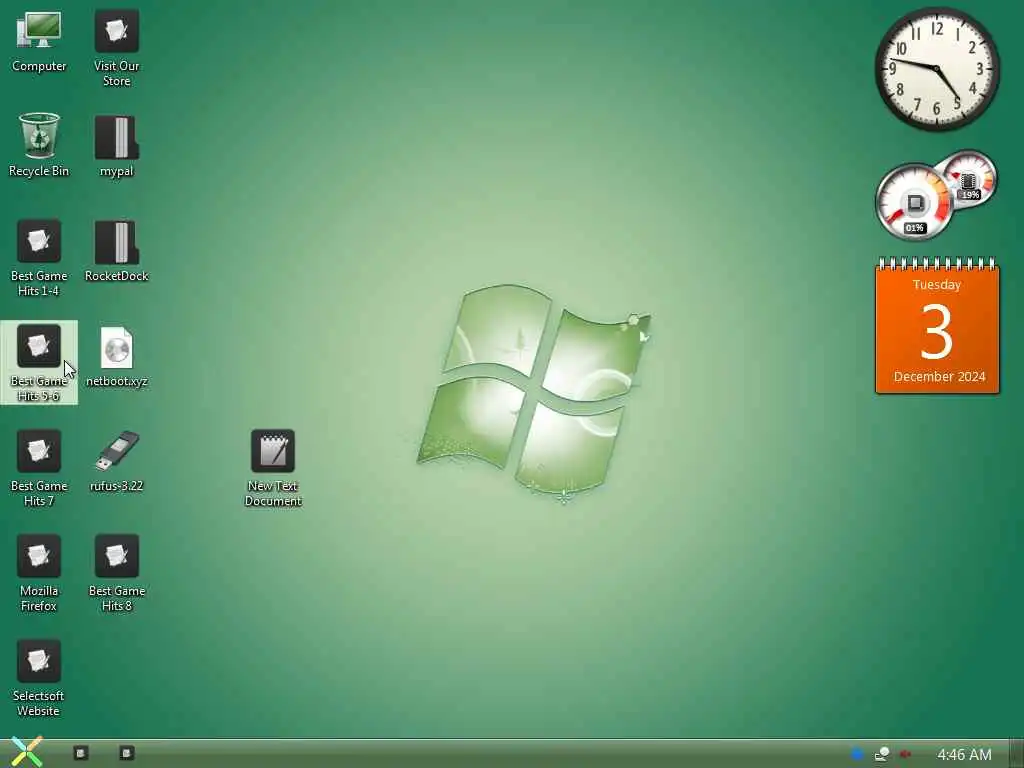Select Best Game Hits 8 shortcut
This screenshot has width=1024, height=768.
point(116,573)
